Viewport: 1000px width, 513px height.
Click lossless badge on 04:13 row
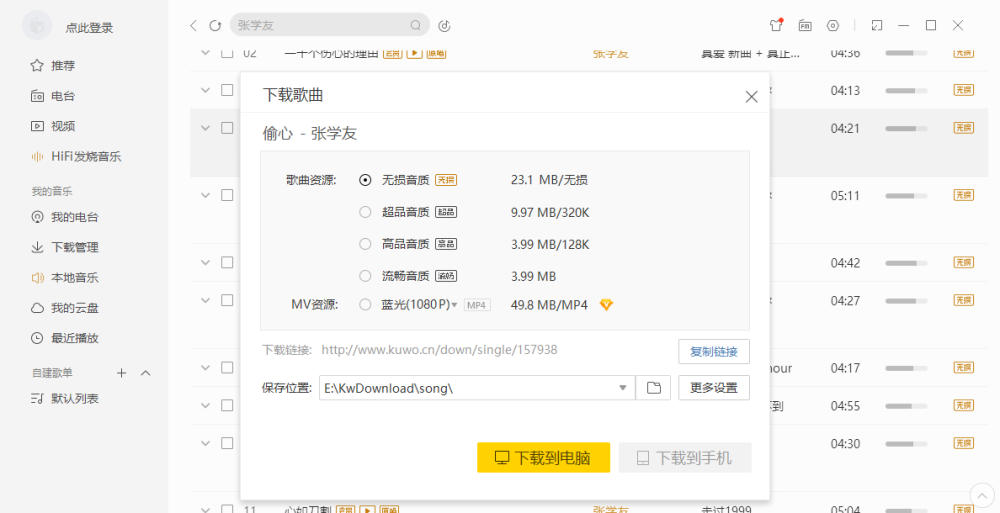[964, 91]
